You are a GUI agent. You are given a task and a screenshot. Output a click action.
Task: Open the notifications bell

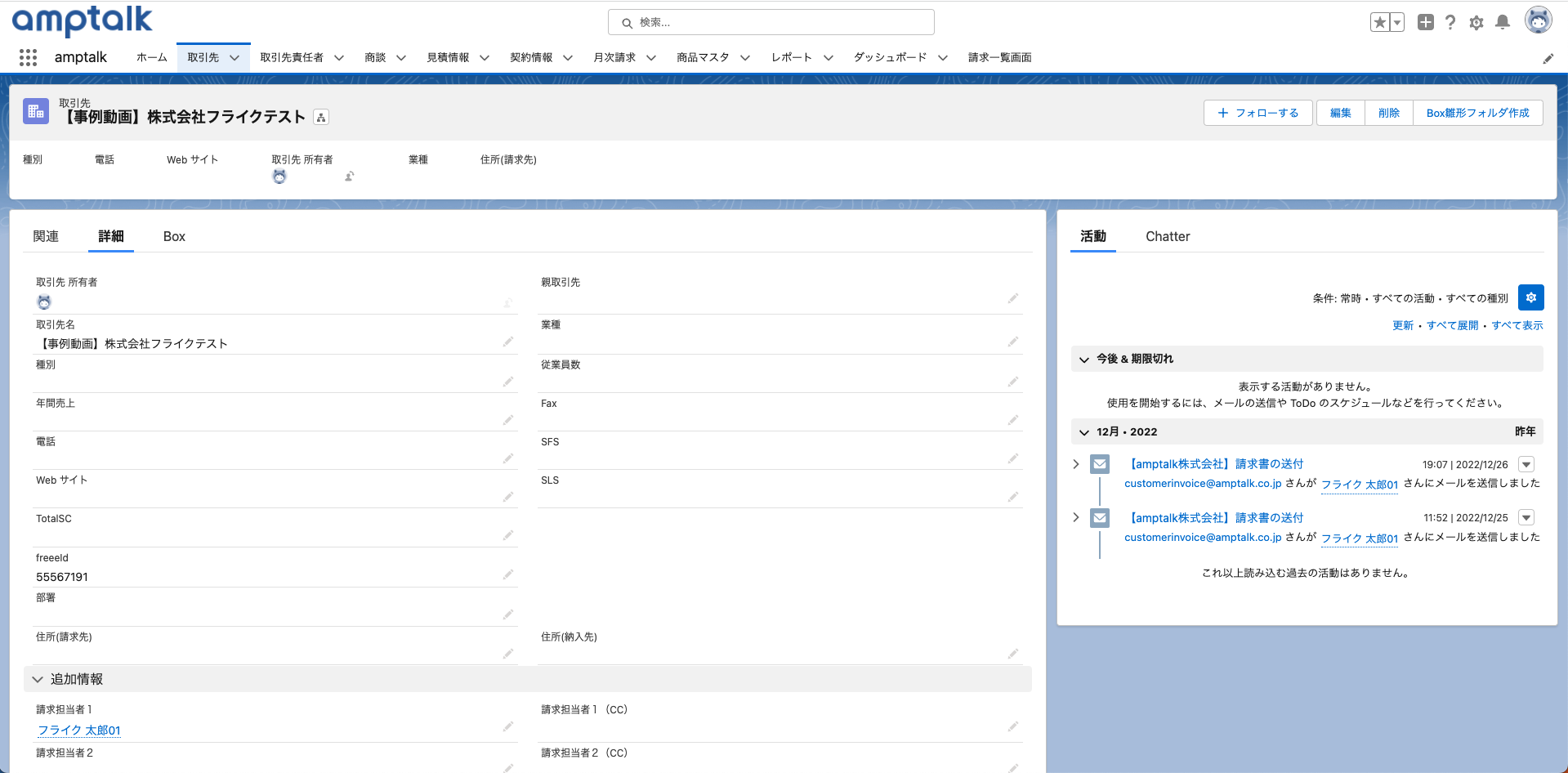(1503, 22)
